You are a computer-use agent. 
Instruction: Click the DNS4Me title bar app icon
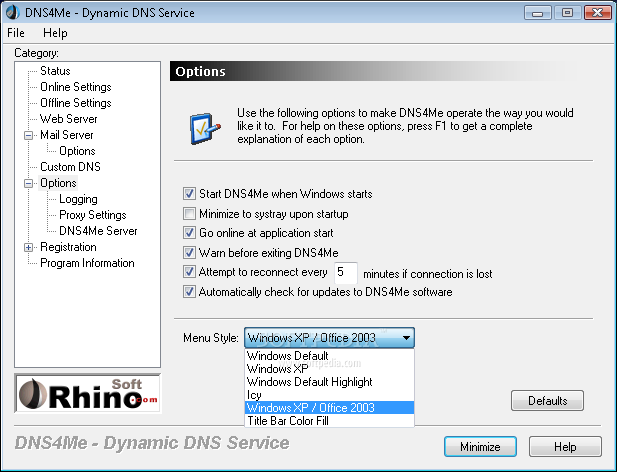click(x=13, y=12)
